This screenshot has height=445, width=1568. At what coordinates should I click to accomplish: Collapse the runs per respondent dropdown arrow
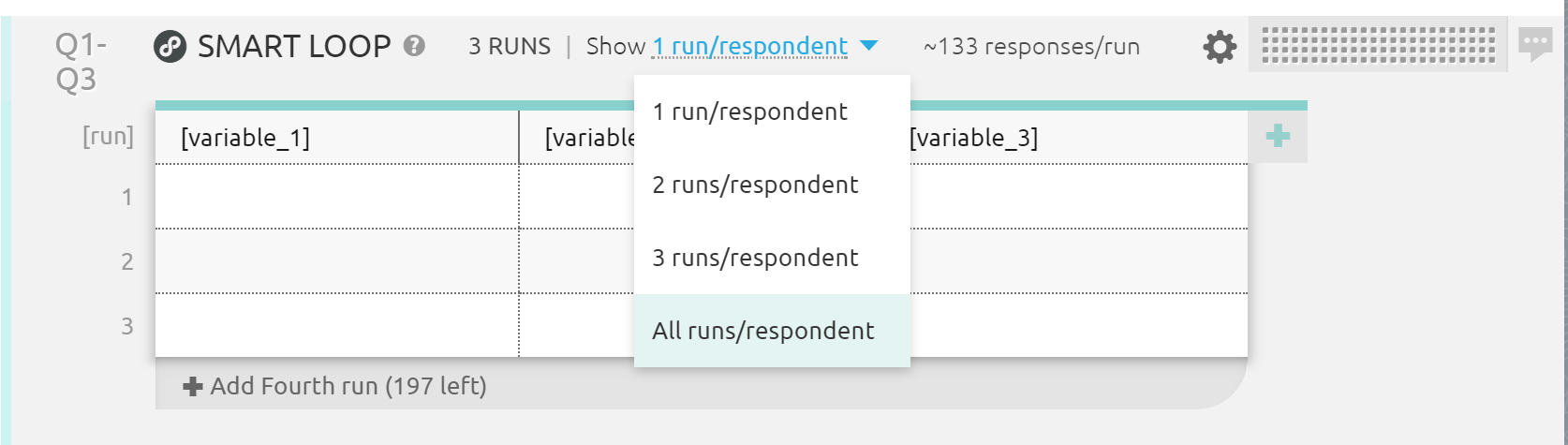(x=868, y=46)
